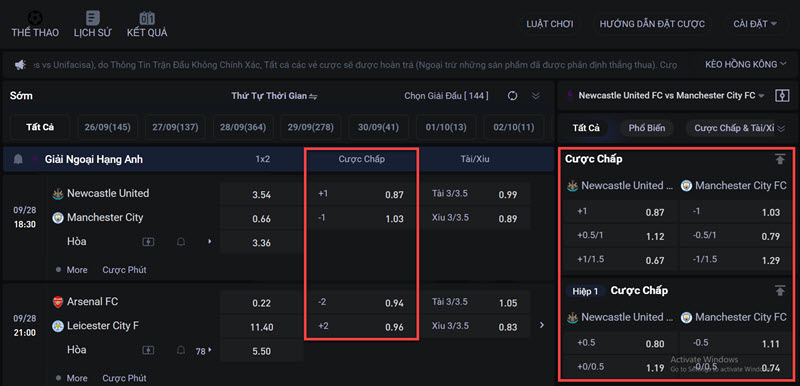The height and width of the screenshot is (386, 800).
Task: Toggle the bell notification for Giải Ngoại Hạng Anh
Action: tap(18, 160)
